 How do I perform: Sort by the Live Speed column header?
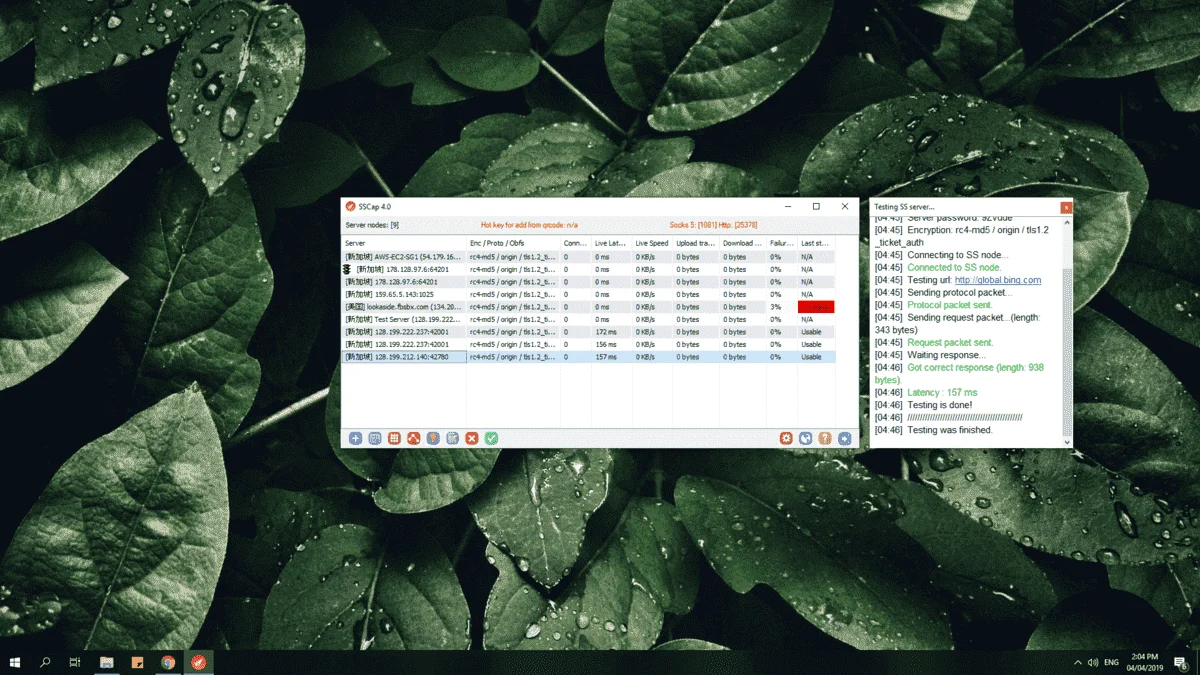[x=652, y=243]
